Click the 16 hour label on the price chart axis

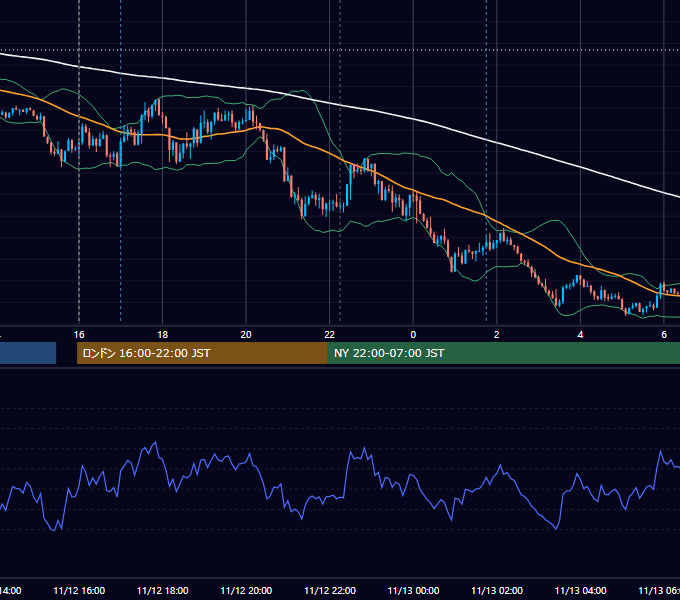tap(79, 335)
